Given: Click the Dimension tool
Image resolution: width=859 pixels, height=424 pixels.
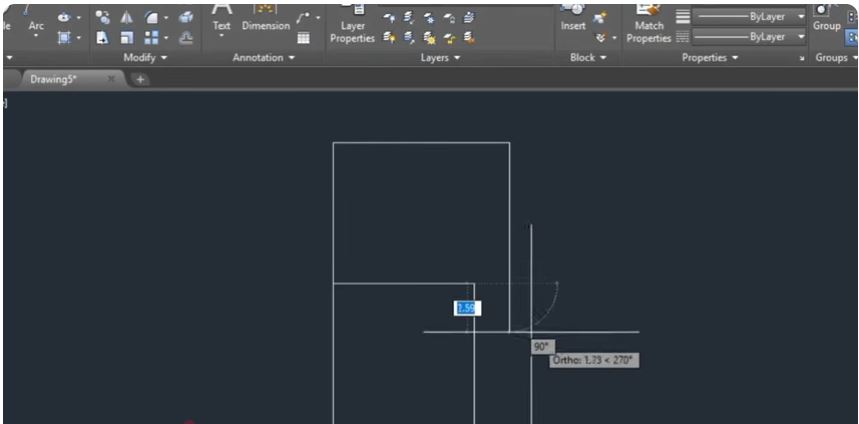Looking at the screenshot, I should (266, 18).
